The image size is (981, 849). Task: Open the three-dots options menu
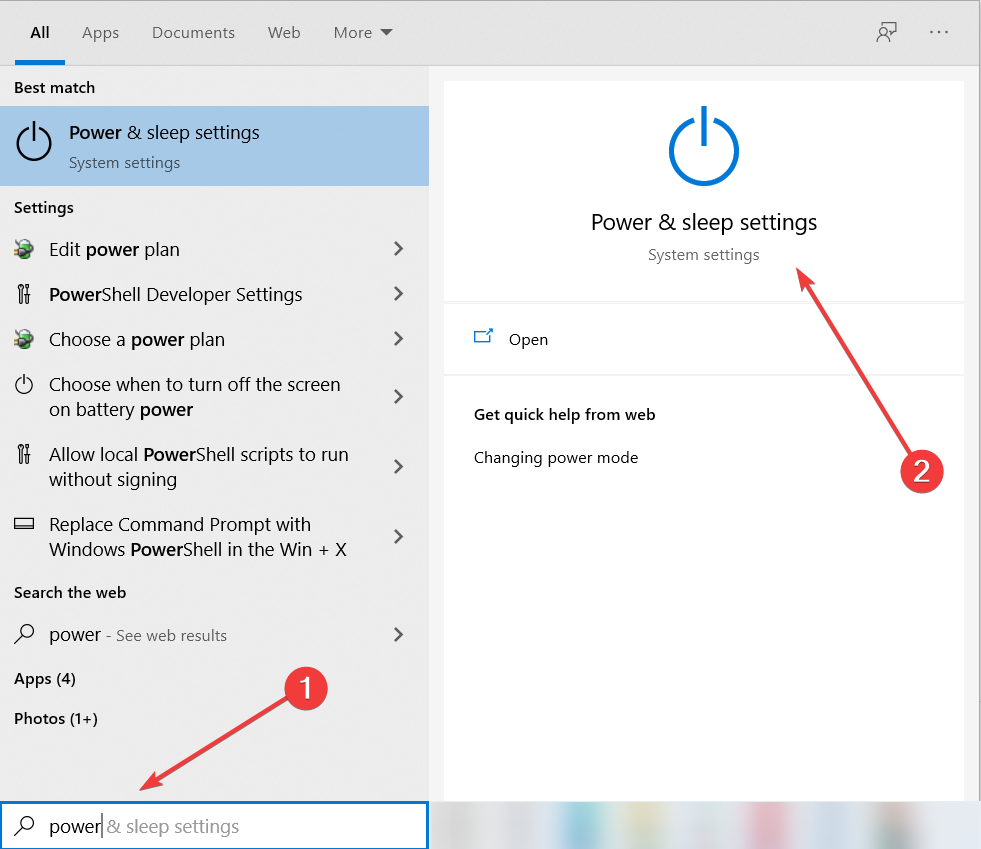click(938, 32)
